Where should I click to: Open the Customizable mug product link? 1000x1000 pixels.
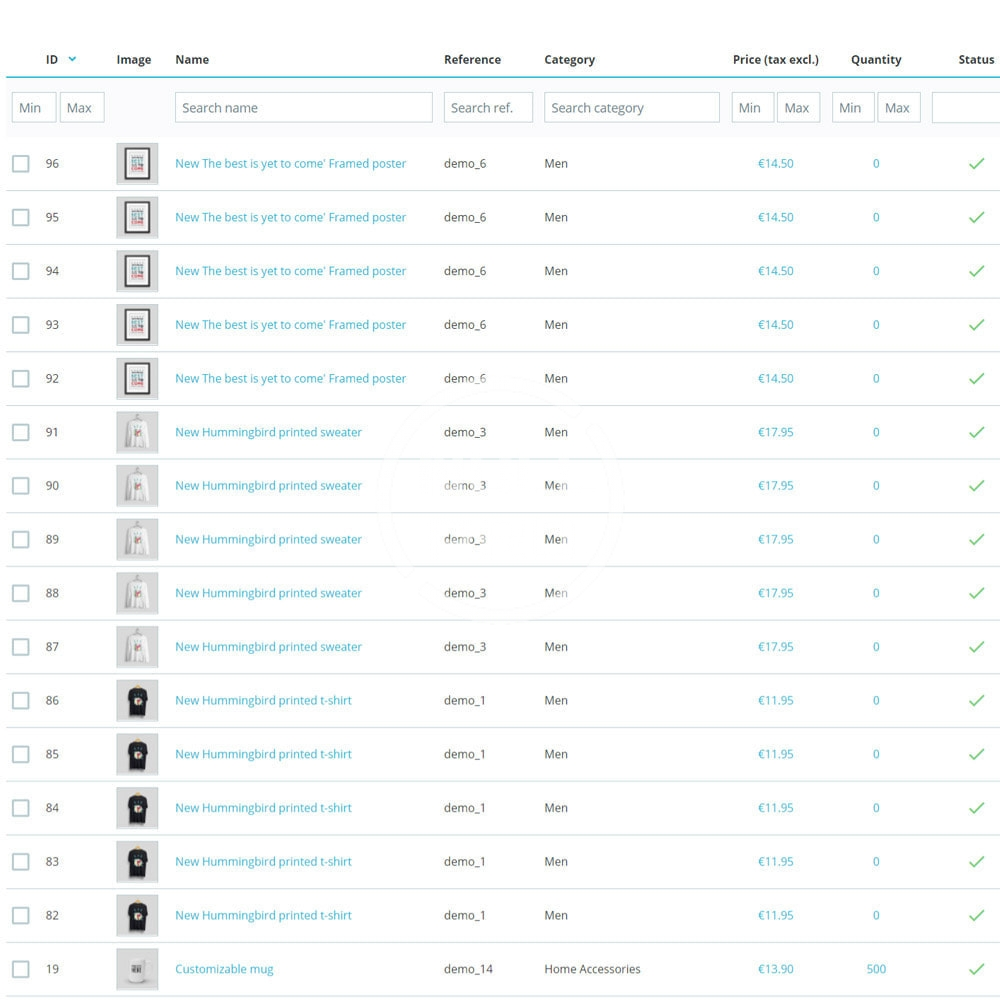click(x=224, y=969)
